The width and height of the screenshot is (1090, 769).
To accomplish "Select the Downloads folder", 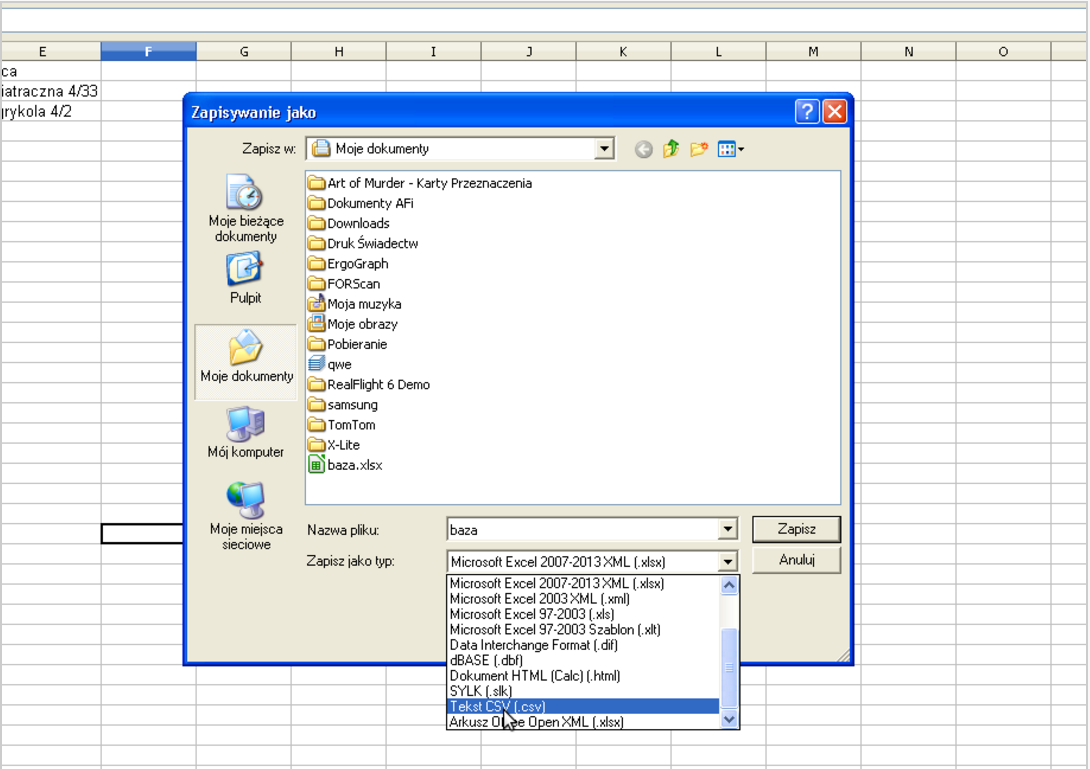I will (x=349, y=223).
